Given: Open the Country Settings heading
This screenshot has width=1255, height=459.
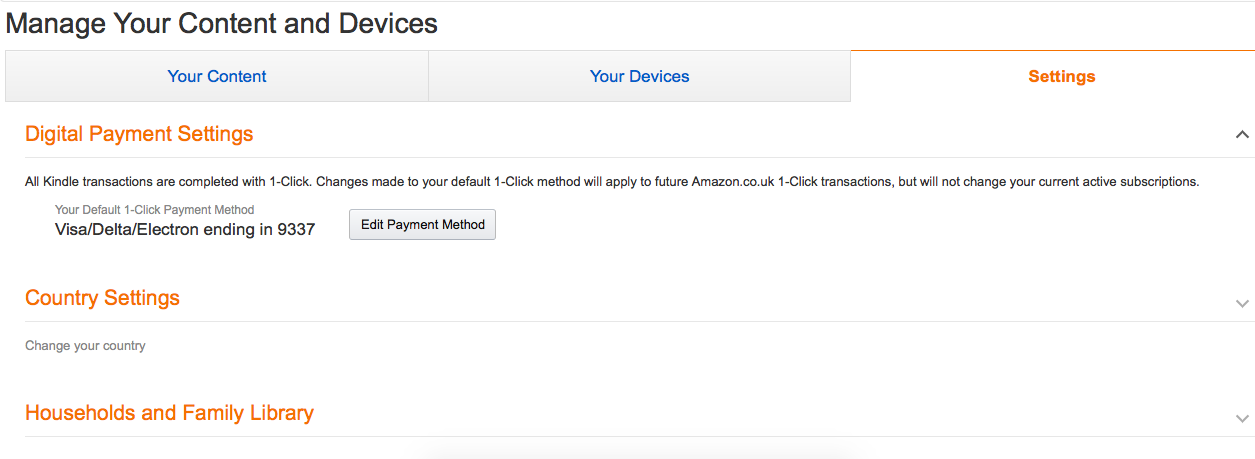Looking at the screenshot, I should click(x=102, y=298).
